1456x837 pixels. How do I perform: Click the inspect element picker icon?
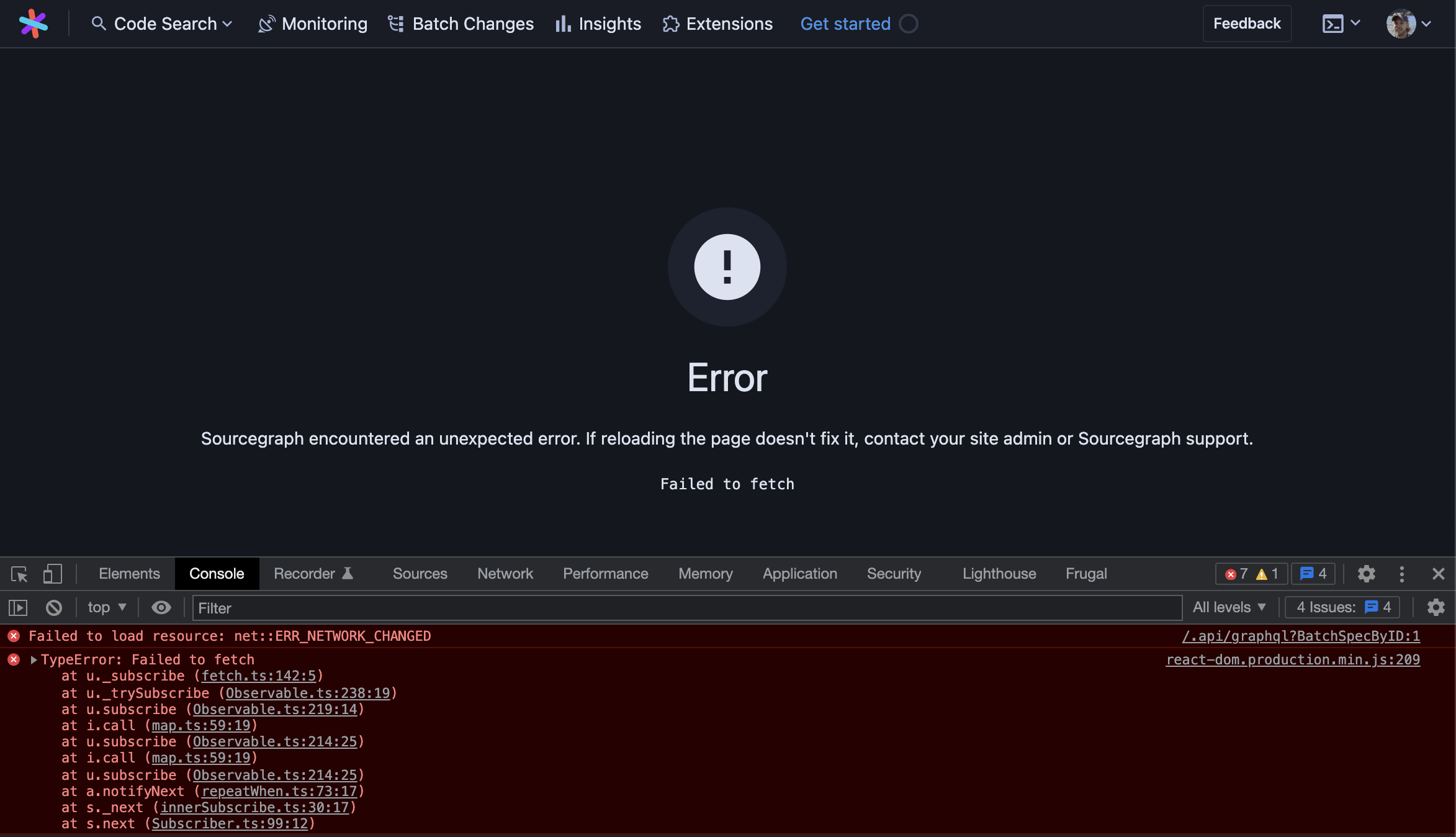point(19,574)
